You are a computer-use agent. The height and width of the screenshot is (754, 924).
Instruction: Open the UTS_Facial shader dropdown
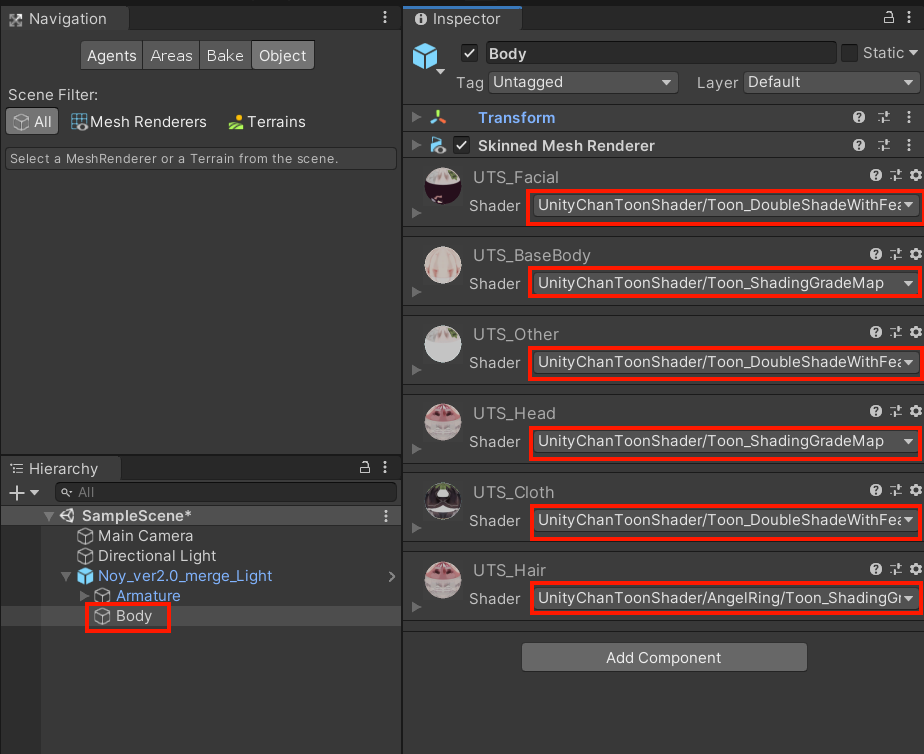pyautogui.click(x=726, y=205)
